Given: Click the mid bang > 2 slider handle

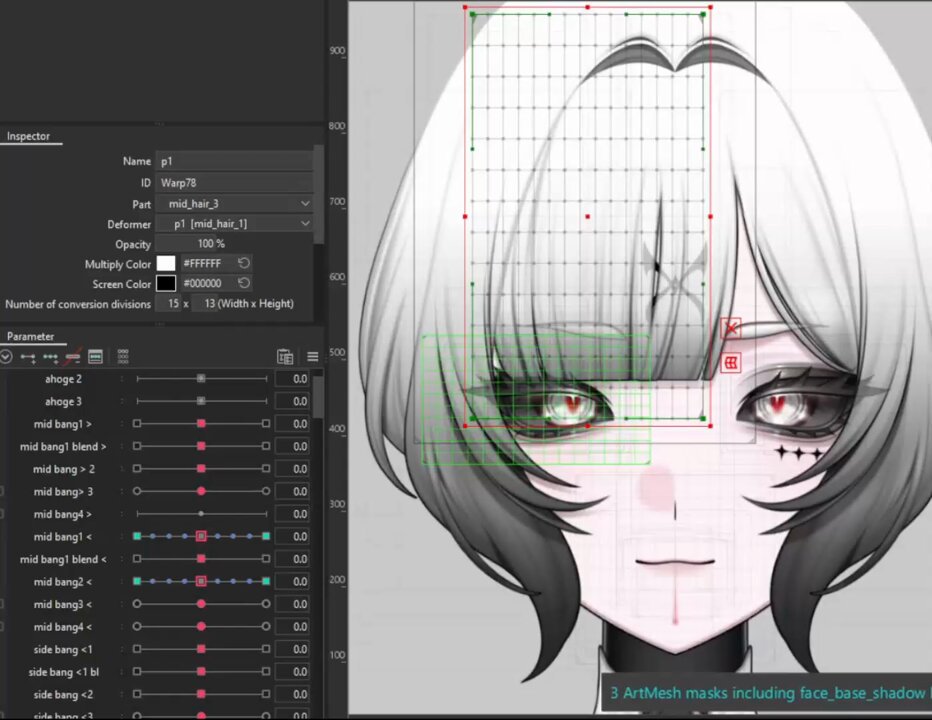Looking at the screenshot, I should [201, 469].
